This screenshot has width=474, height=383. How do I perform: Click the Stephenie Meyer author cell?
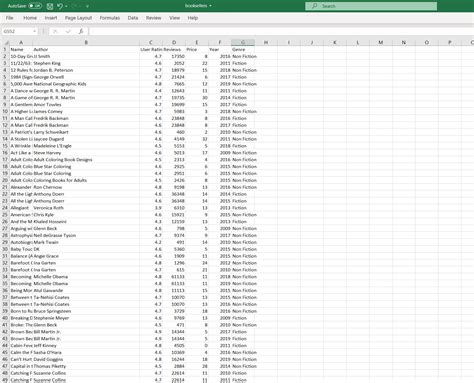point(86,318)
